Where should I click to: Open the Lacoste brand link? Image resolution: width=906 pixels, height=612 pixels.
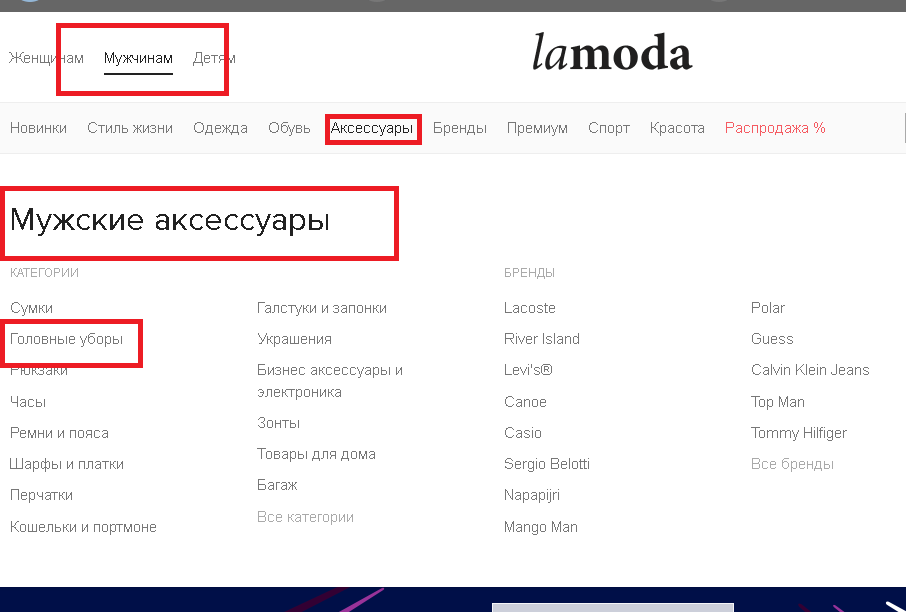tap(529, 308)
